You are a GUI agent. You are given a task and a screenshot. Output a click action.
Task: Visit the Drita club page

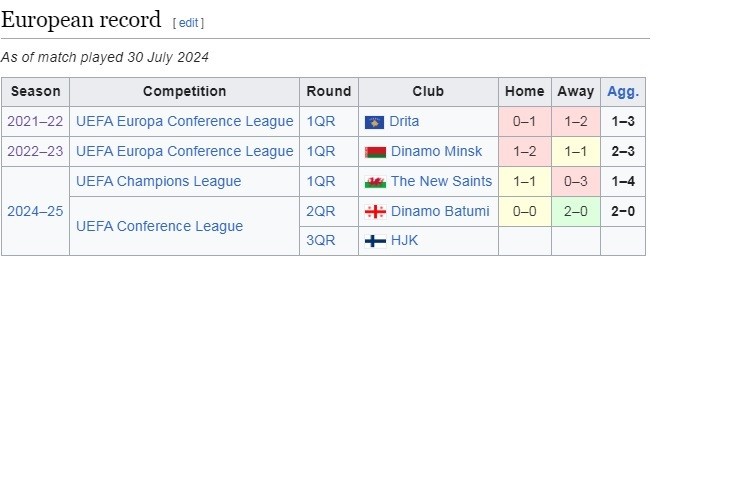[405, 121]
